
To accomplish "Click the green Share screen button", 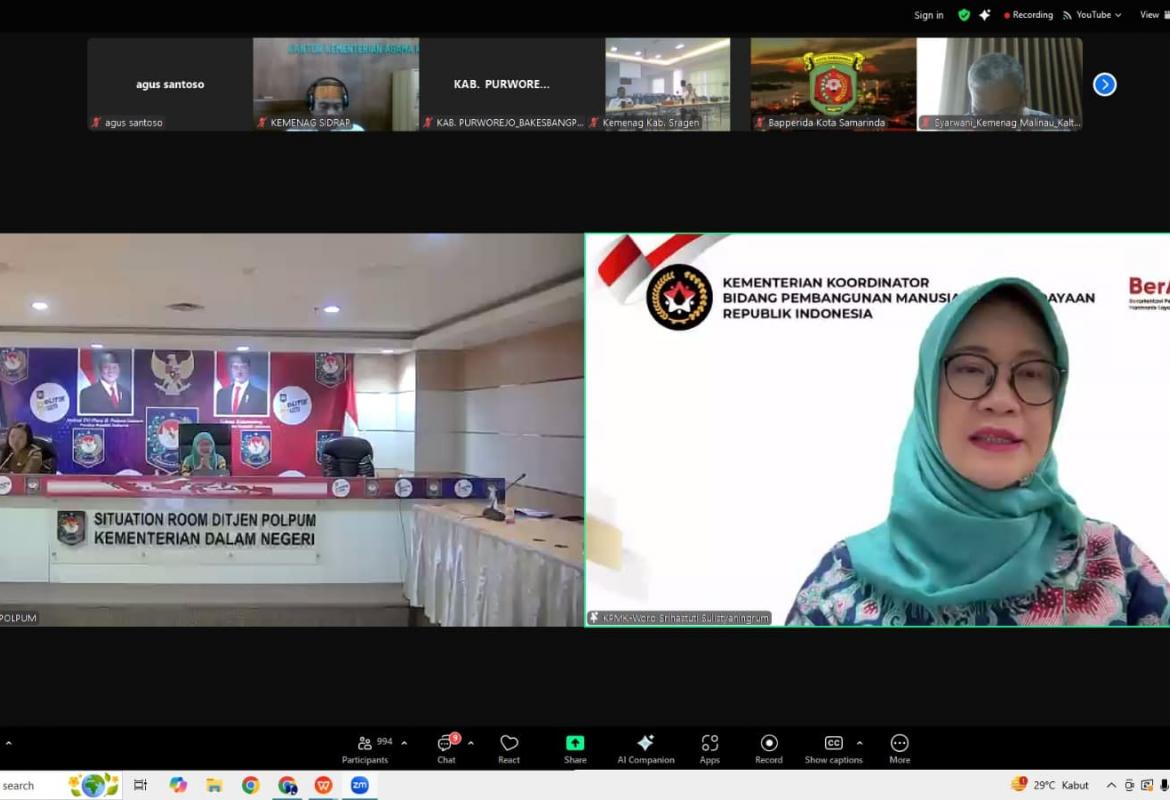I will [x=575, y=747].
